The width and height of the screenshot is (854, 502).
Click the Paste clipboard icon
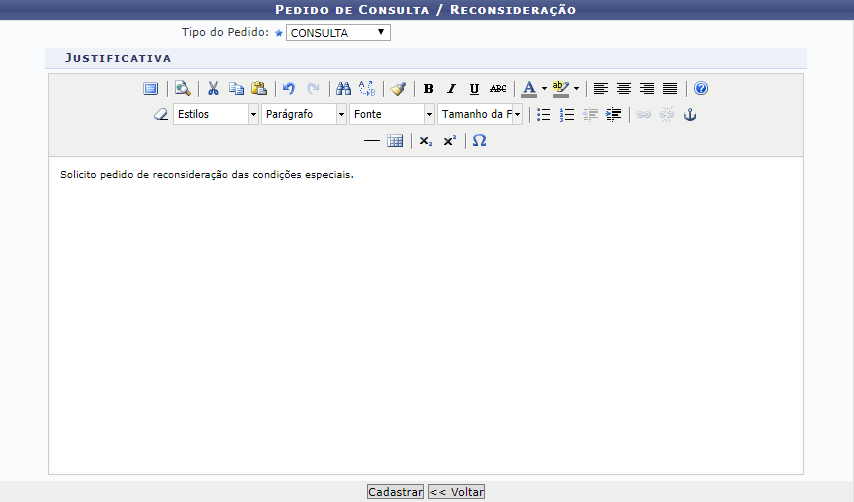[x=259, y=89]
